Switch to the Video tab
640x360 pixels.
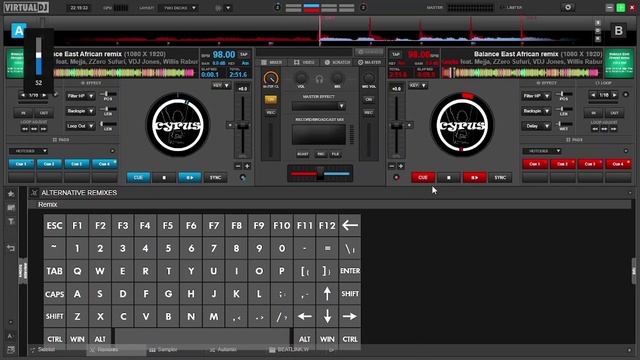[304, 62]
